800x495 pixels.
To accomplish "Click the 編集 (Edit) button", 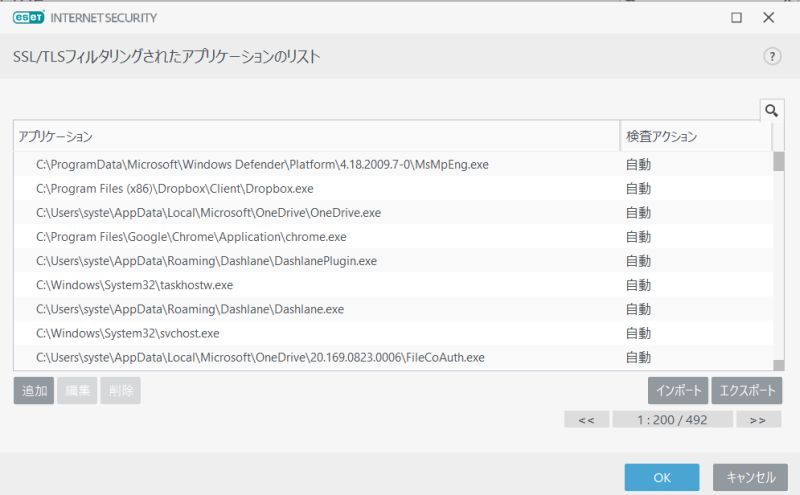I will click(x=77, y=390).
